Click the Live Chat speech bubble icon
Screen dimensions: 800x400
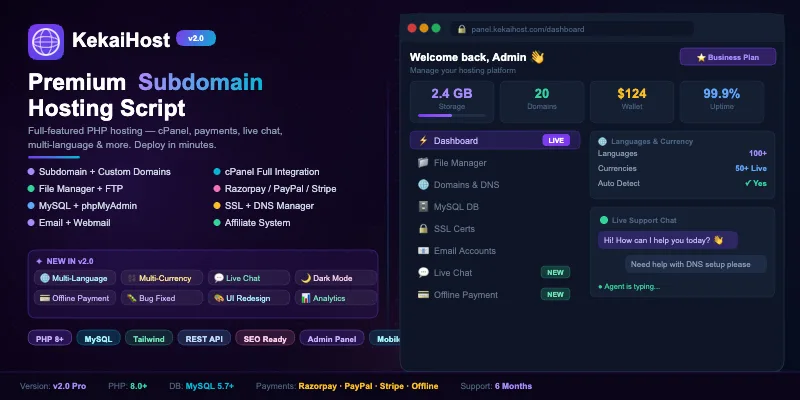coord(423,272)
